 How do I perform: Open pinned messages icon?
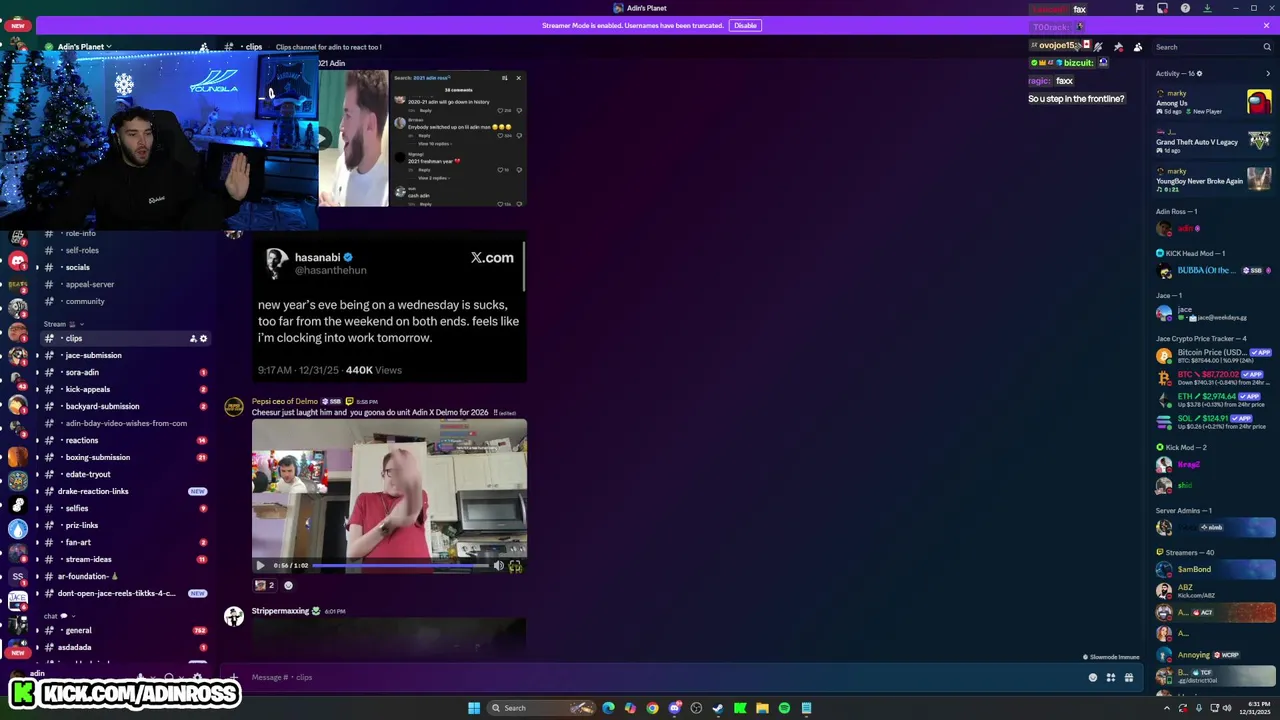pos(1118,47)
